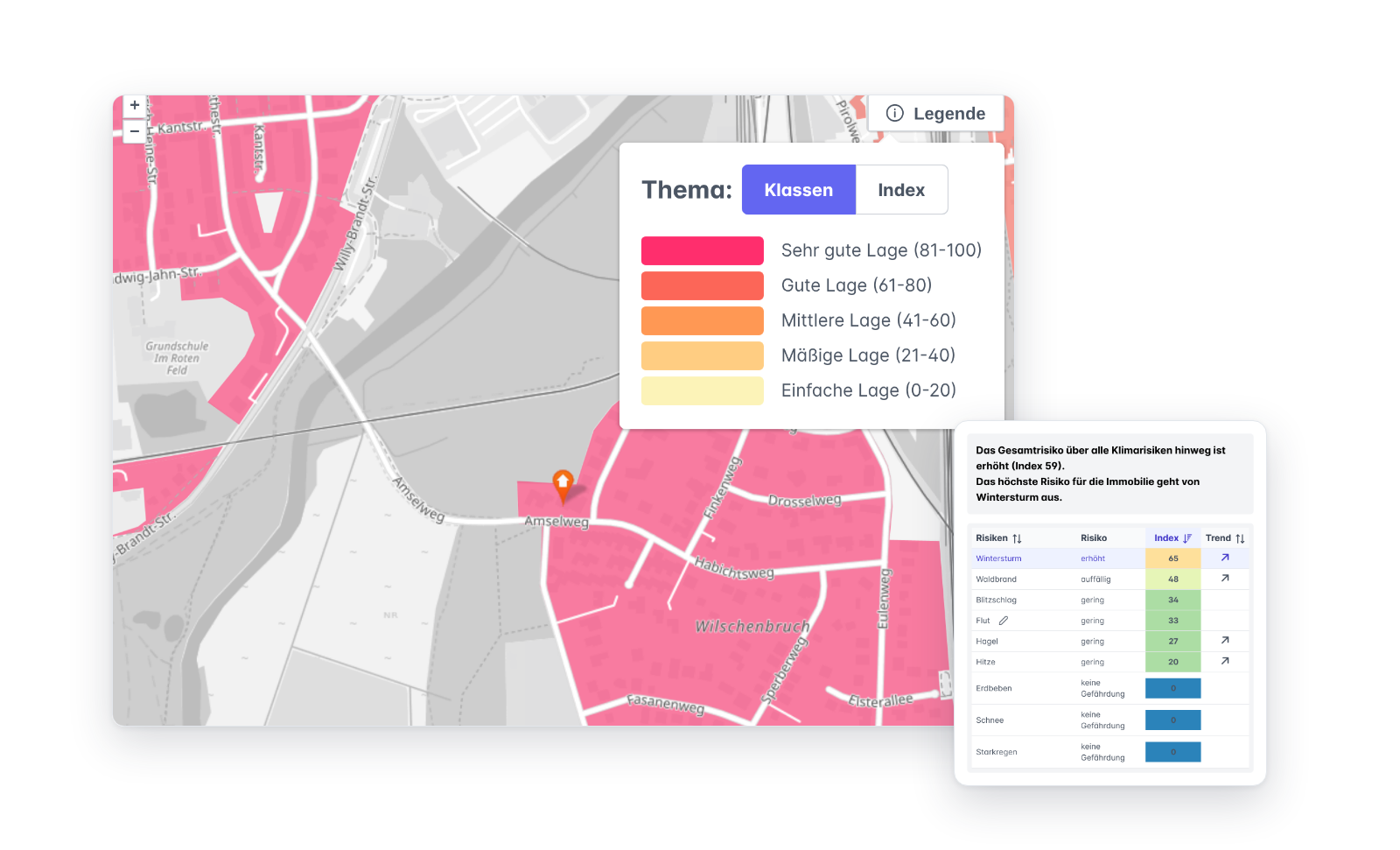Viewport: 1400px width, 850px height.
Task: Click index value 27 cell
Action: pyautogui.click(x=1173, y=641)
